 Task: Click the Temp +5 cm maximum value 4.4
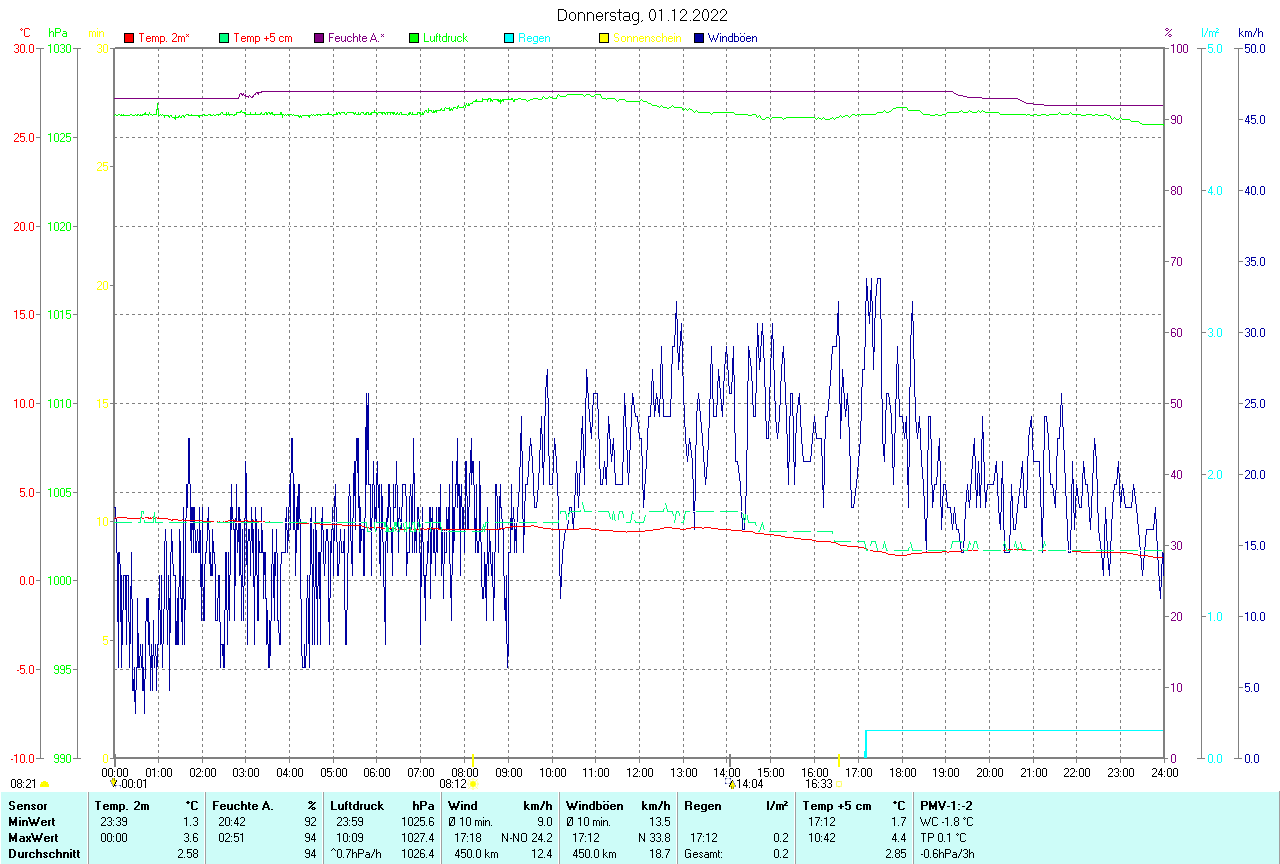[x=898, y=837]
